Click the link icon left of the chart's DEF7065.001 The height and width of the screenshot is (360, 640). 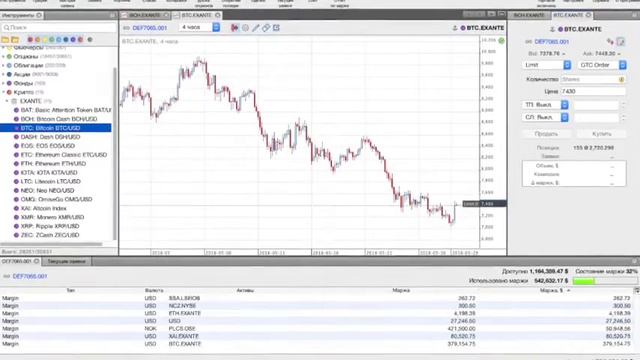pos(126,28)
